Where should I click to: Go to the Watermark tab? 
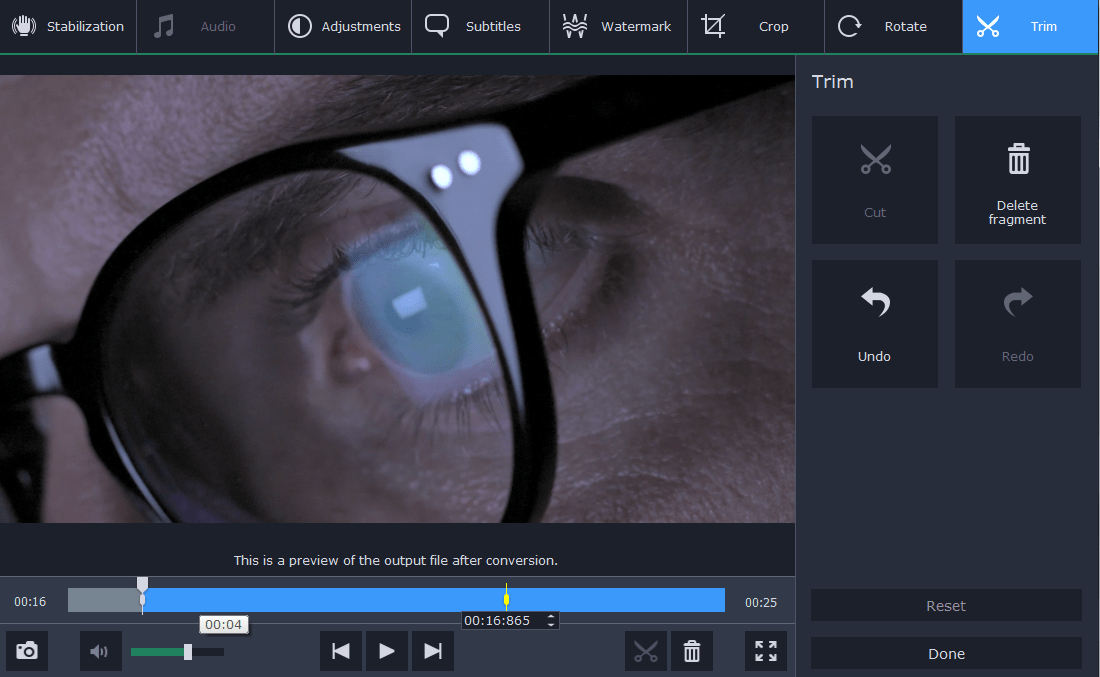[x=617, y=26]
